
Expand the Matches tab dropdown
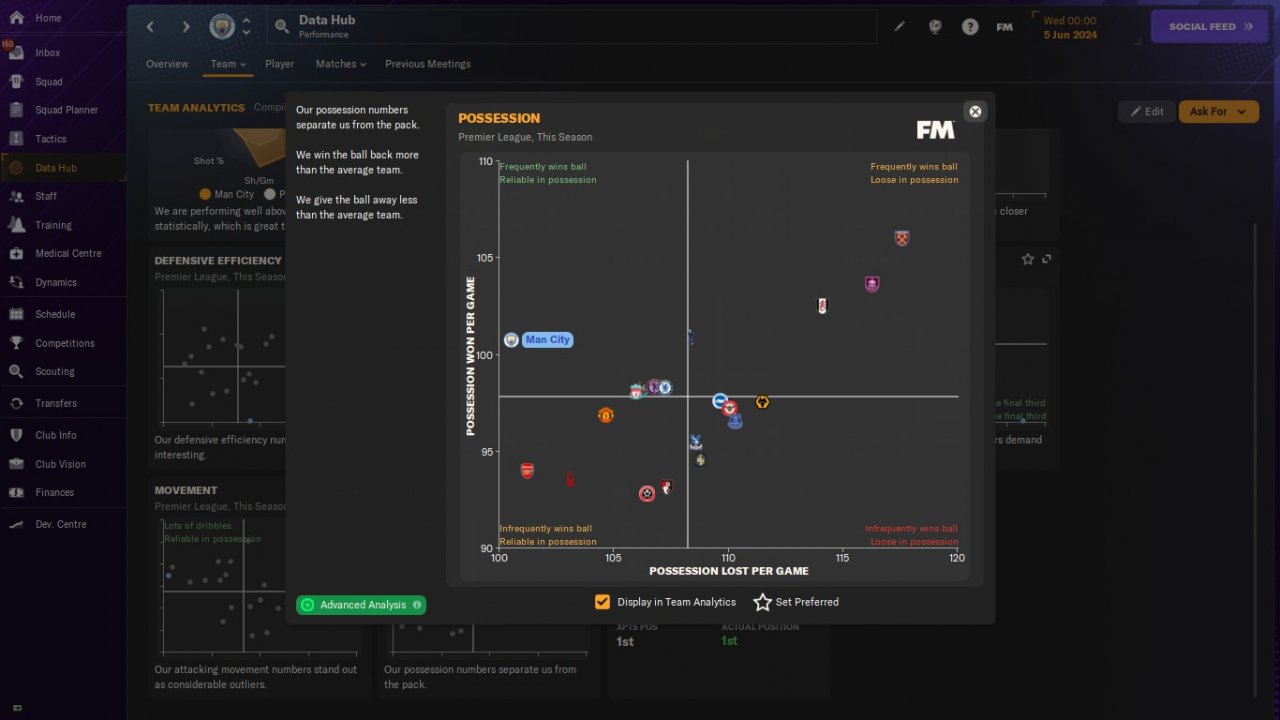(341, 64)
